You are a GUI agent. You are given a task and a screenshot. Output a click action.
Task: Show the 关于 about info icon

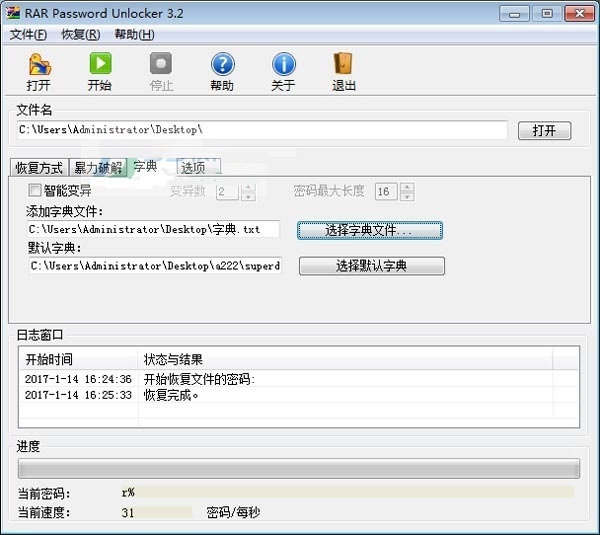coord(284,64)
